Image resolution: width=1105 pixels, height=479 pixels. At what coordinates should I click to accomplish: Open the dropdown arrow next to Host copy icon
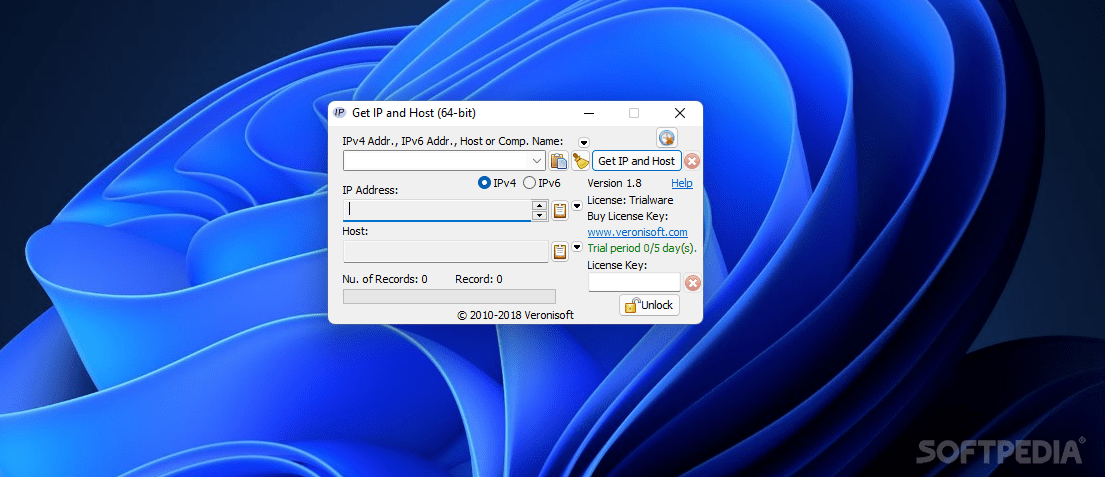[576, 247]
